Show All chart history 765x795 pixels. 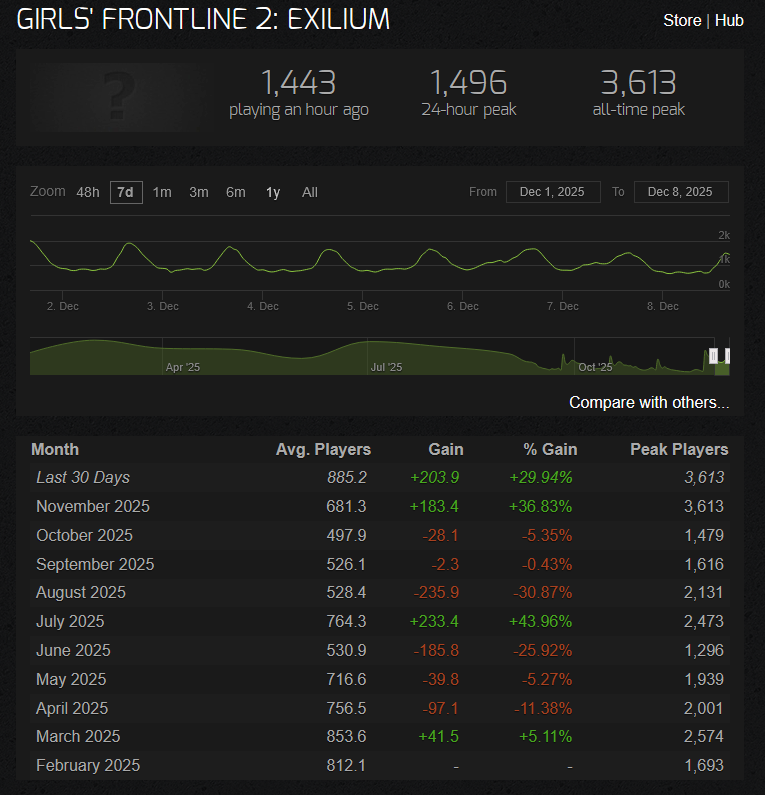pos(310,192)
